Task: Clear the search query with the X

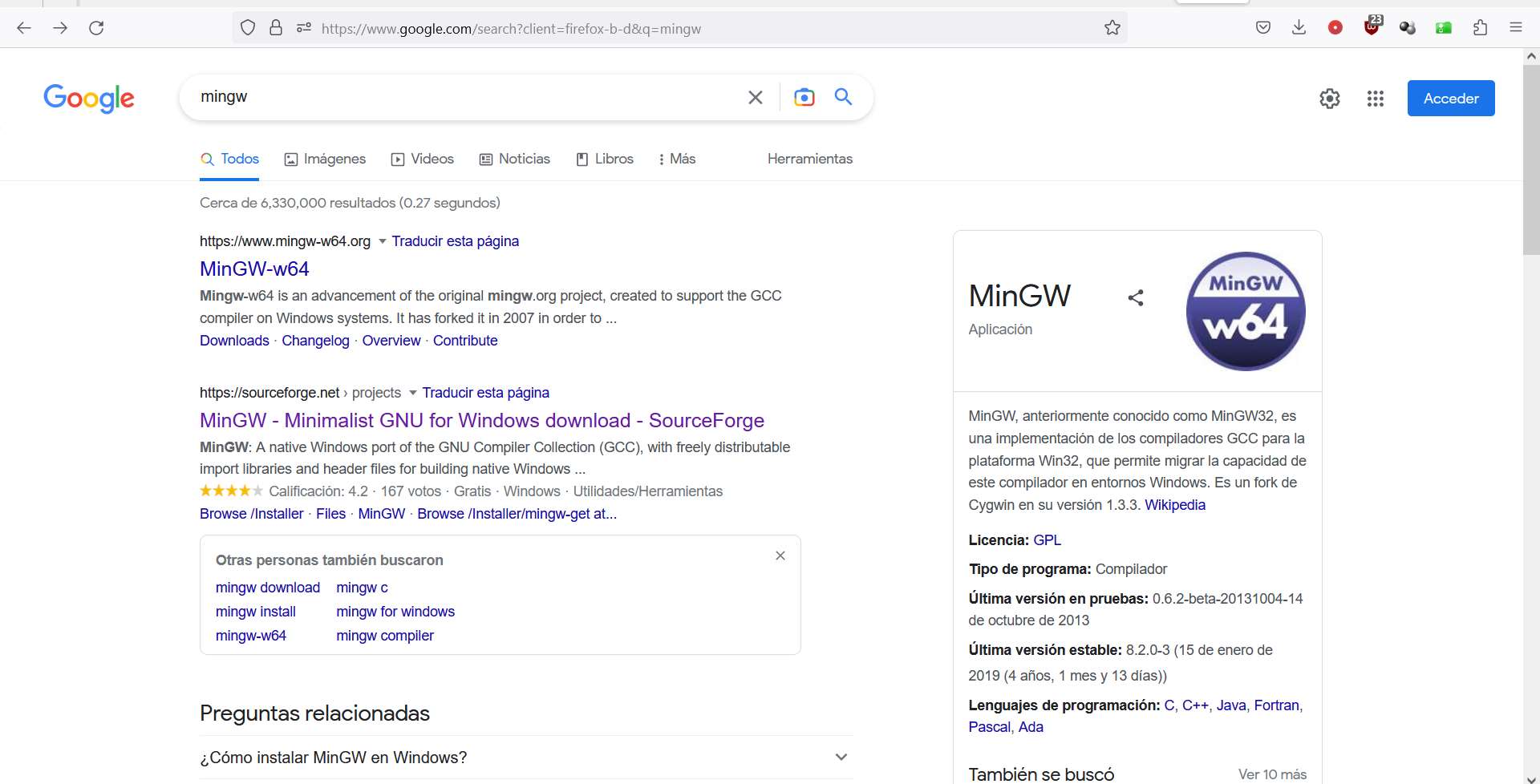Action: pos(755,97)
